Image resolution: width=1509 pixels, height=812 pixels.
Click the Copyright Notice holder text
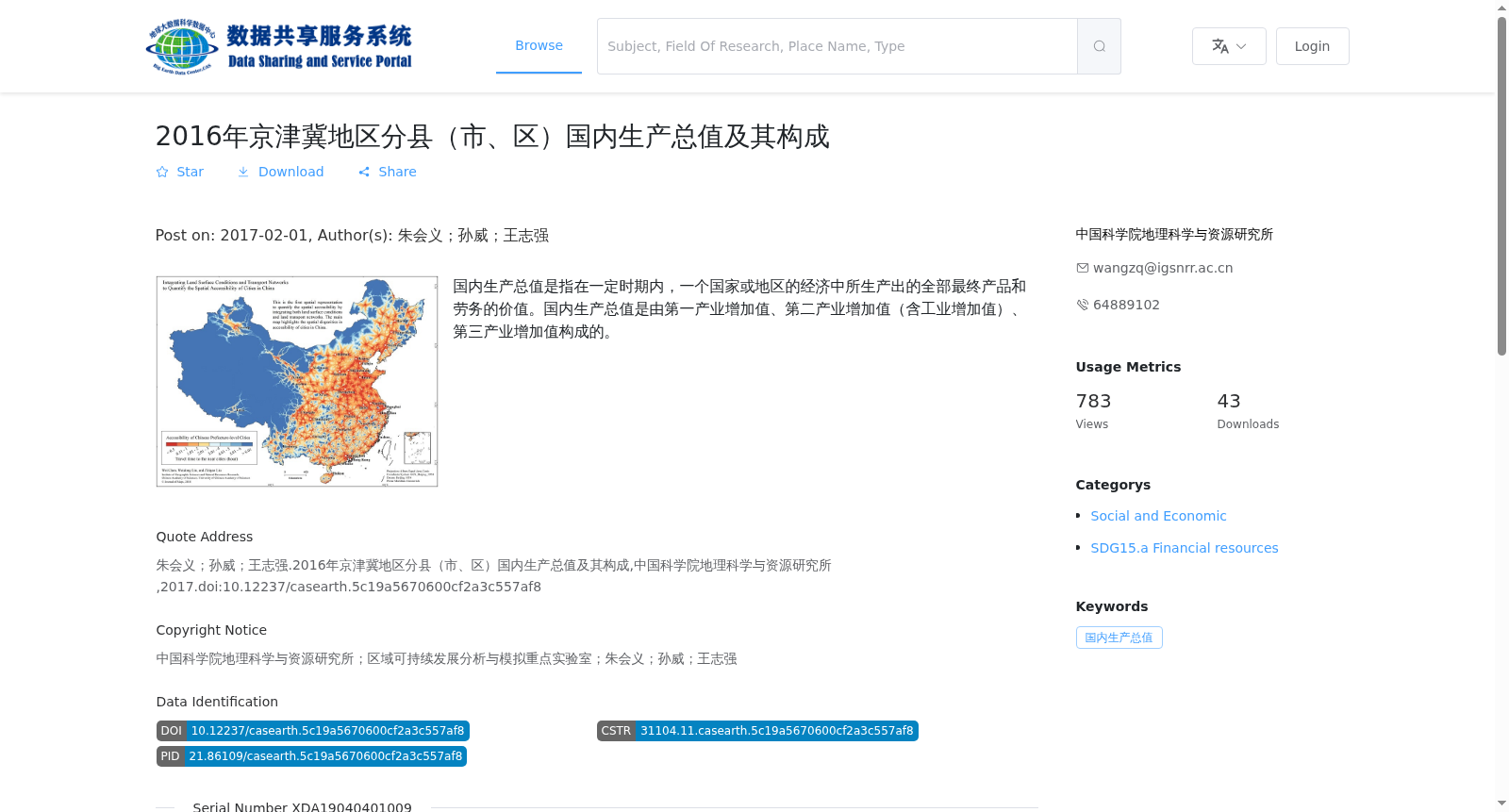pos(446,659)
